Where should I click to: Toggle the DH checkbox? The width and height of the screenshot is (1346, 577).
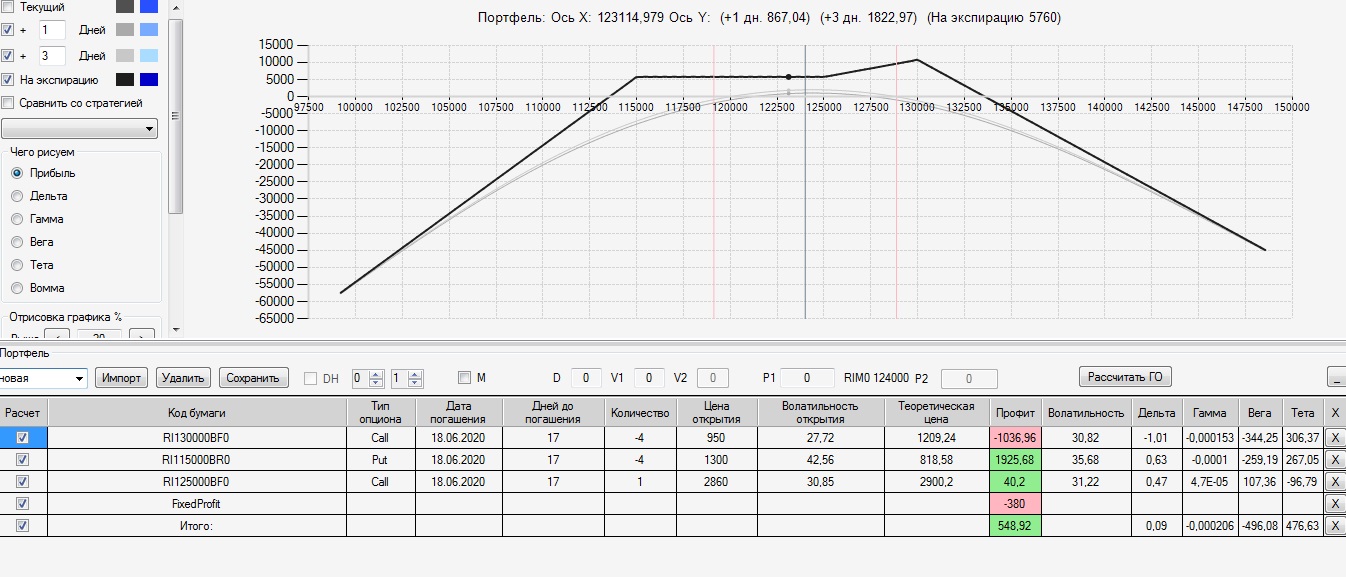[310, 378]
